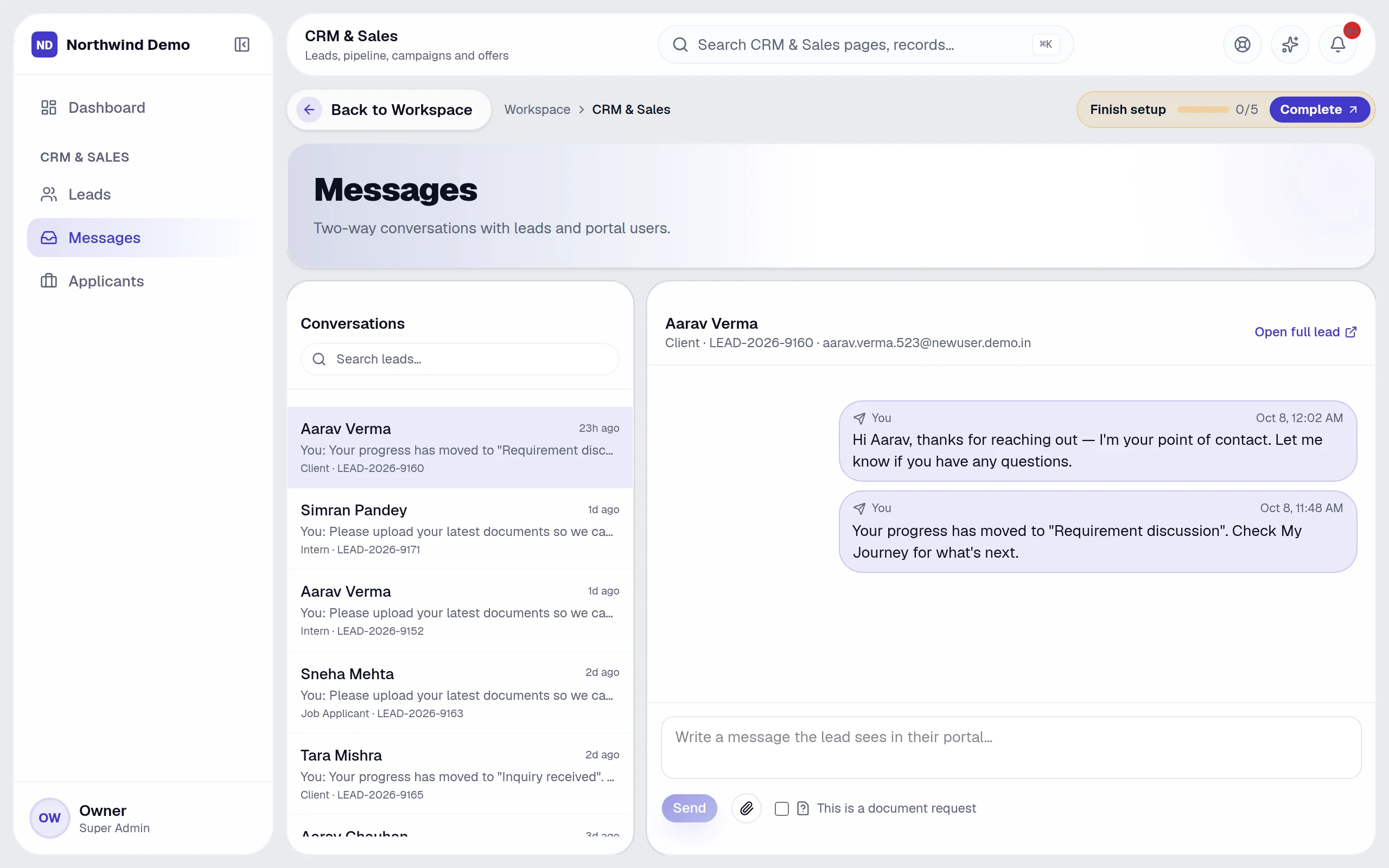The height and width of the screenshot is (868, 1389).
Task: Go to Leads in the sidebar
Action: (143, 194)
